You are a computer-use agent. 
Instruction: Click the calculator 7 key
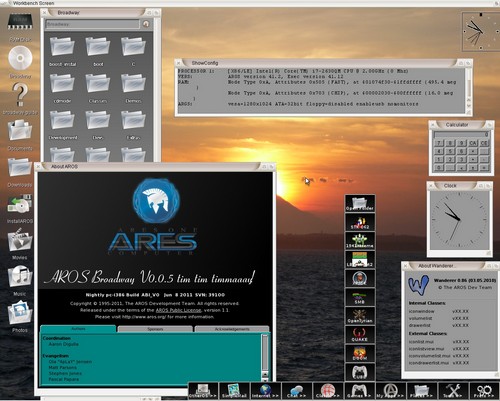(439, 143)
